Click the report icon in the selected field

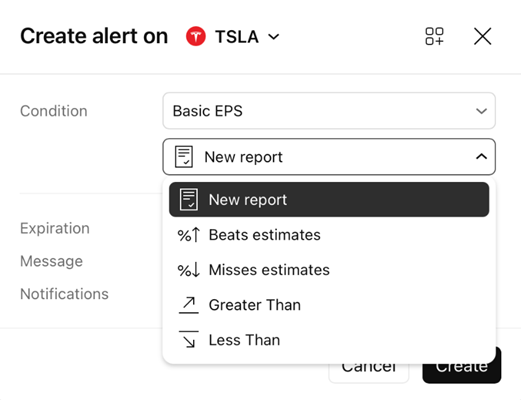click(x=184, y=156)
